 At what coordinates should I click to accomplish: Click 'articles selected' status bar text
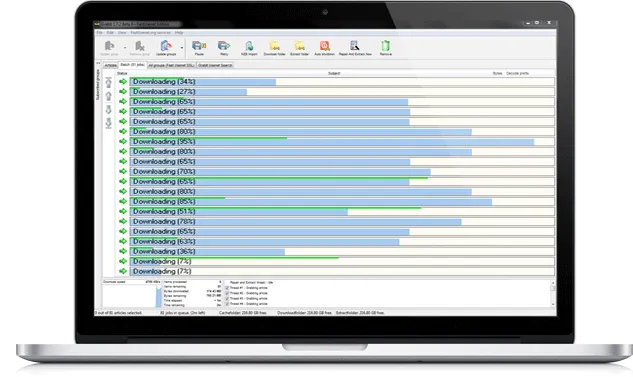coord(119,313)
